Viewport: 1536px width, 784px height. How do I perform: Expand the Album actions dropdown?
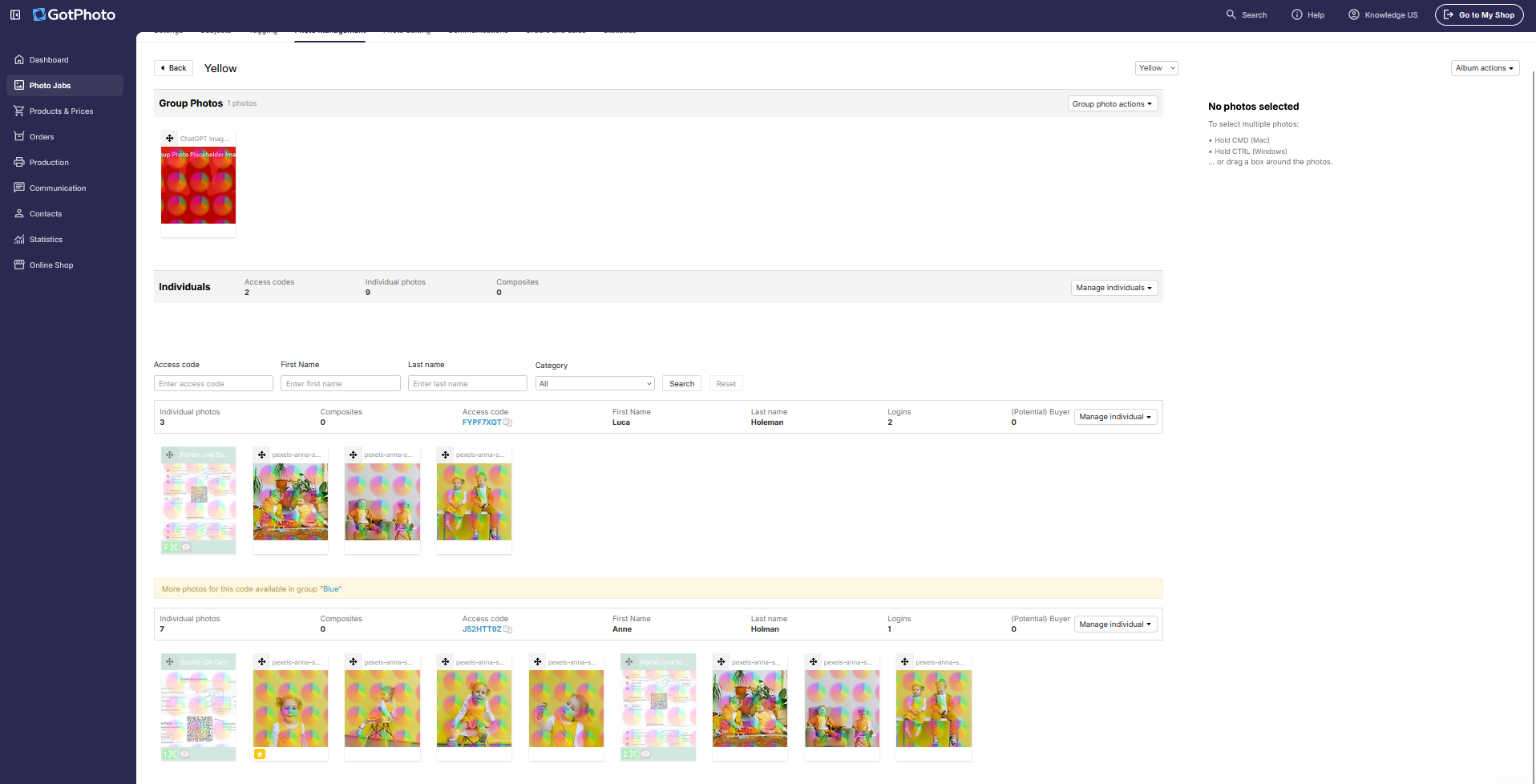1485,68
